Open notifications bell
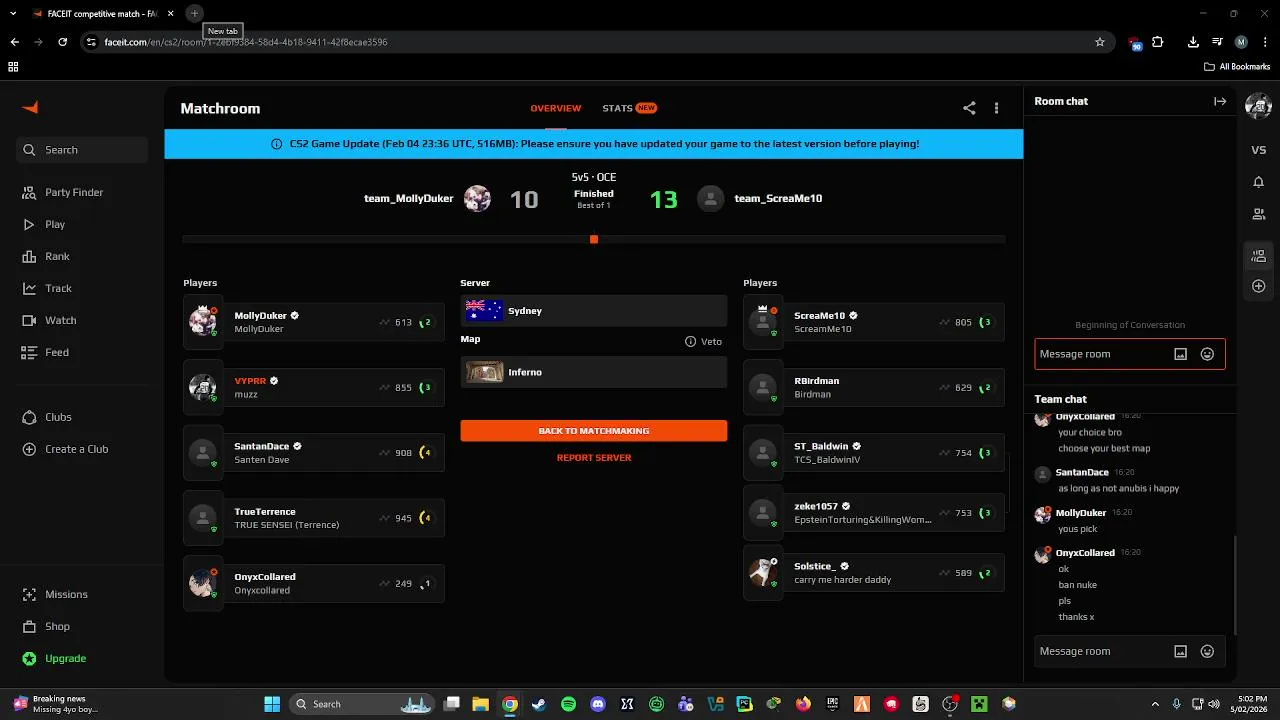Viewport: 1280px width, 720px height. tap(1259, 182)
